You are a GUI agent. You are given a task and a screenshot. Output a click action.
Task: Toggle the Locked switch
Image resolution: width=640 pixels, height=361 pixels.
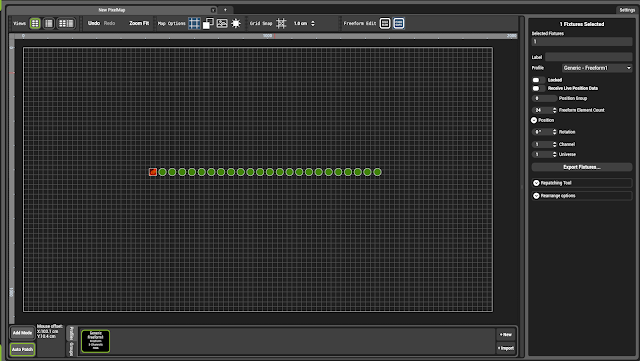click(x=538, y=80)
